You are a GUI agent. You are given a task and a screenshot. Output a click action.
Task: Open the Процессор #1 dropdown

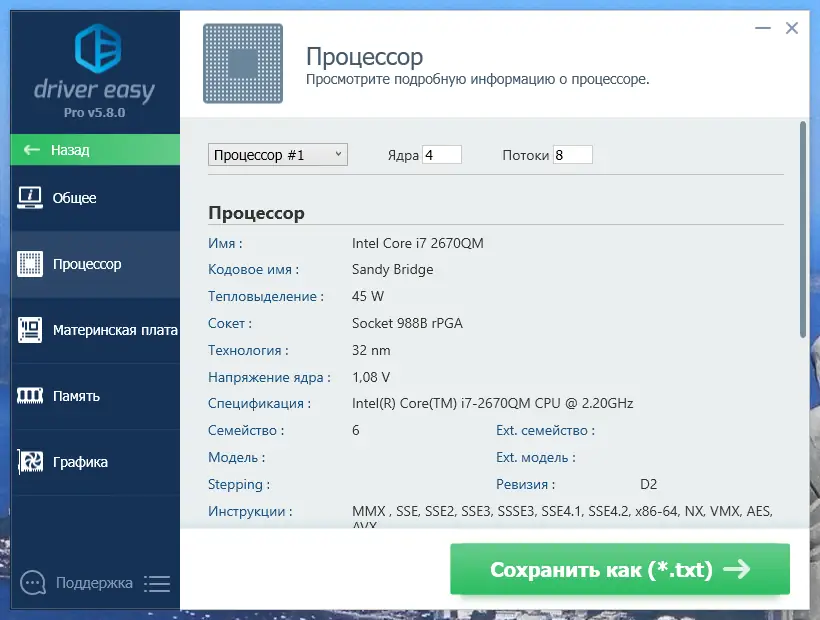click(277, 154)
